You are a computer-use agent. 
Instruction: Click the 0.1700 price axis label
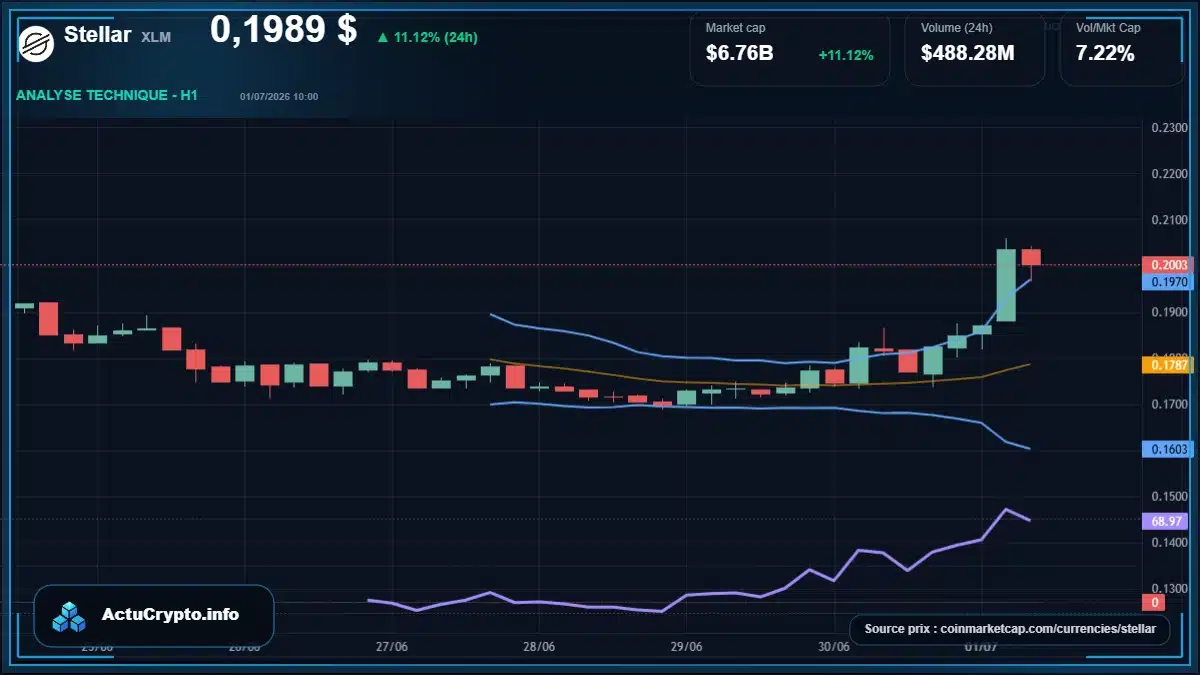(1169, 404)
